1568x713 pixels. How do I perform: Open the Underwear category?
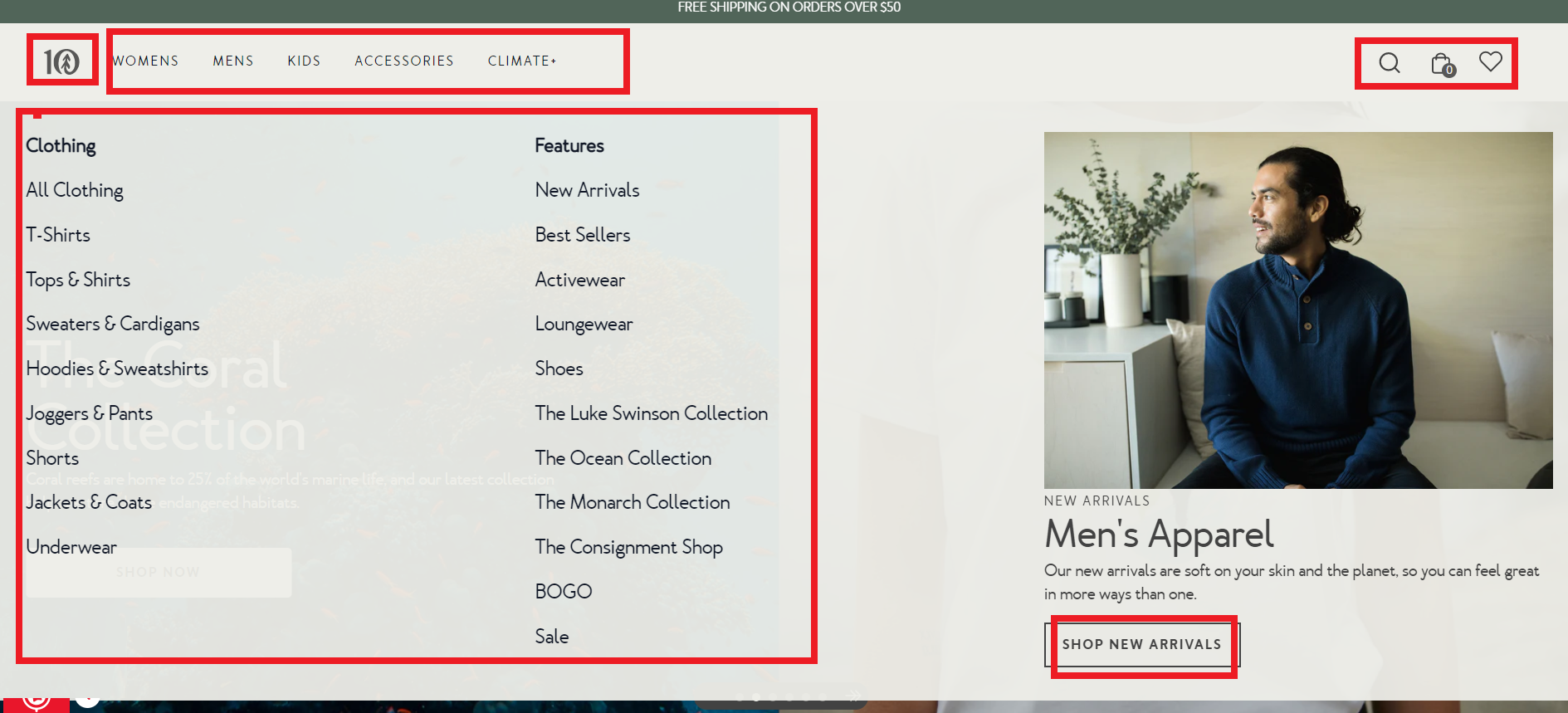pos(71,547)
